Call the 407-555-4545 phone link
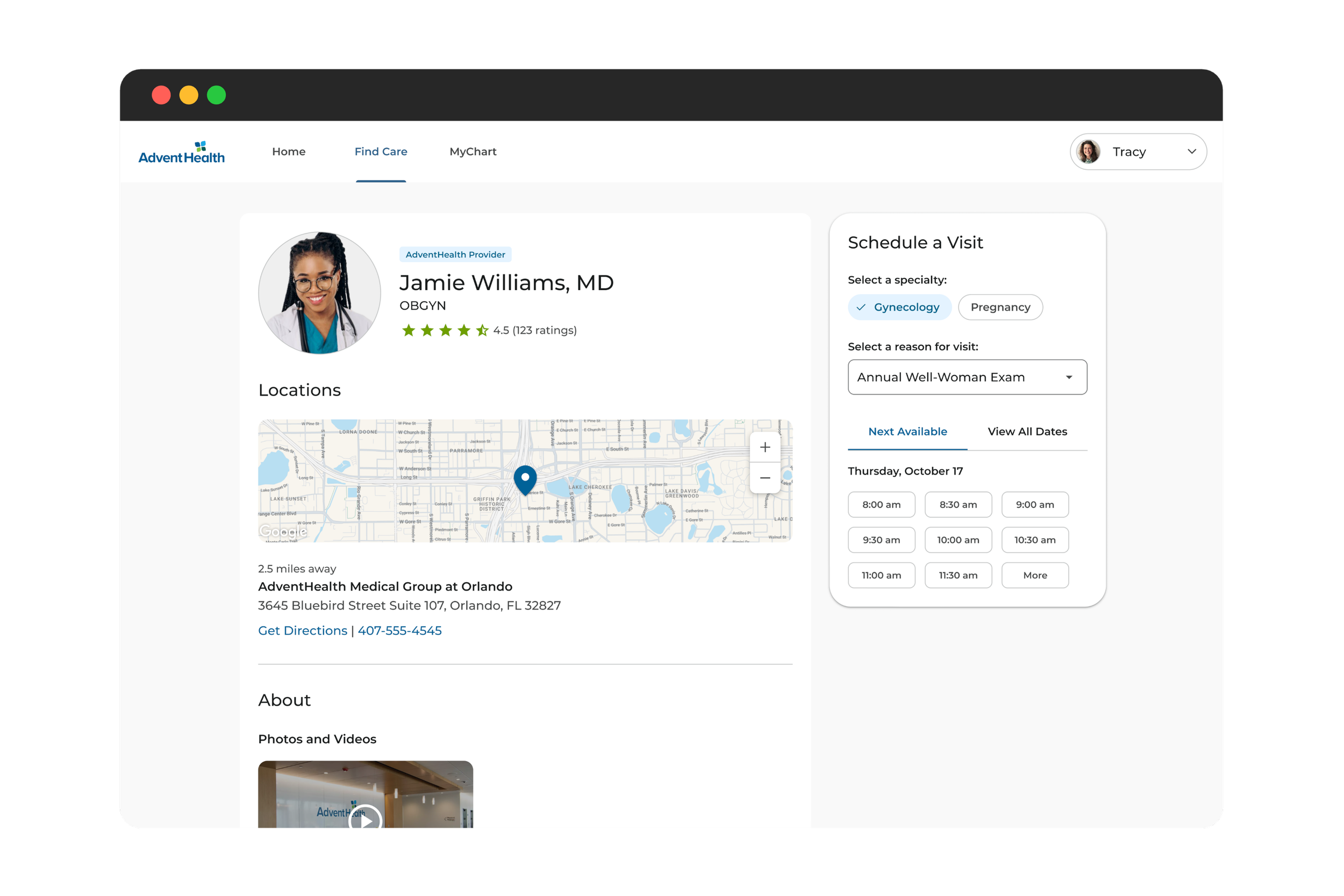Screen dimensions: 1344x896 [x=399, y=631]
